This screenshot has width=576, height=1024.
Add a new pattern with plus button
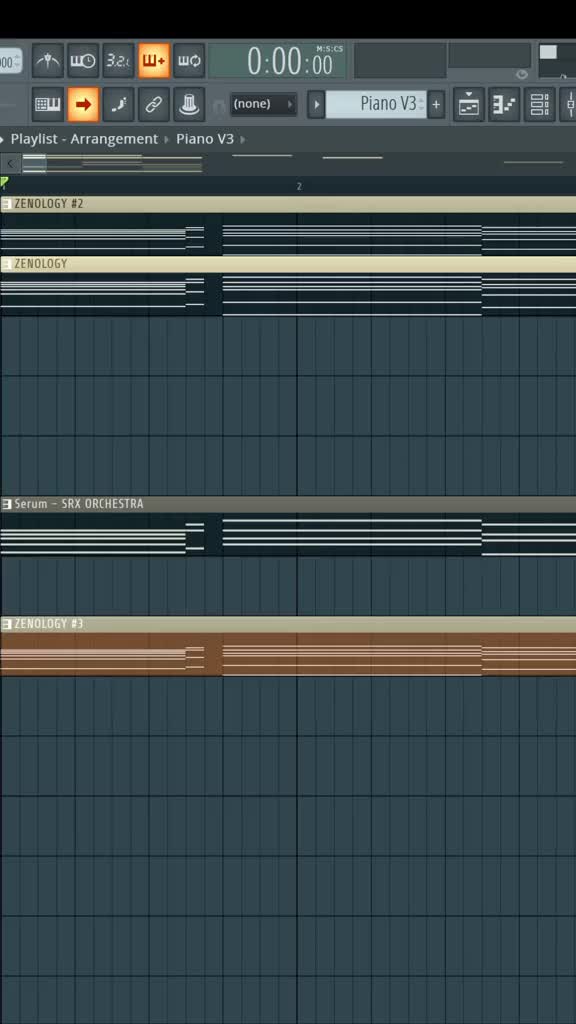[436, 104]
